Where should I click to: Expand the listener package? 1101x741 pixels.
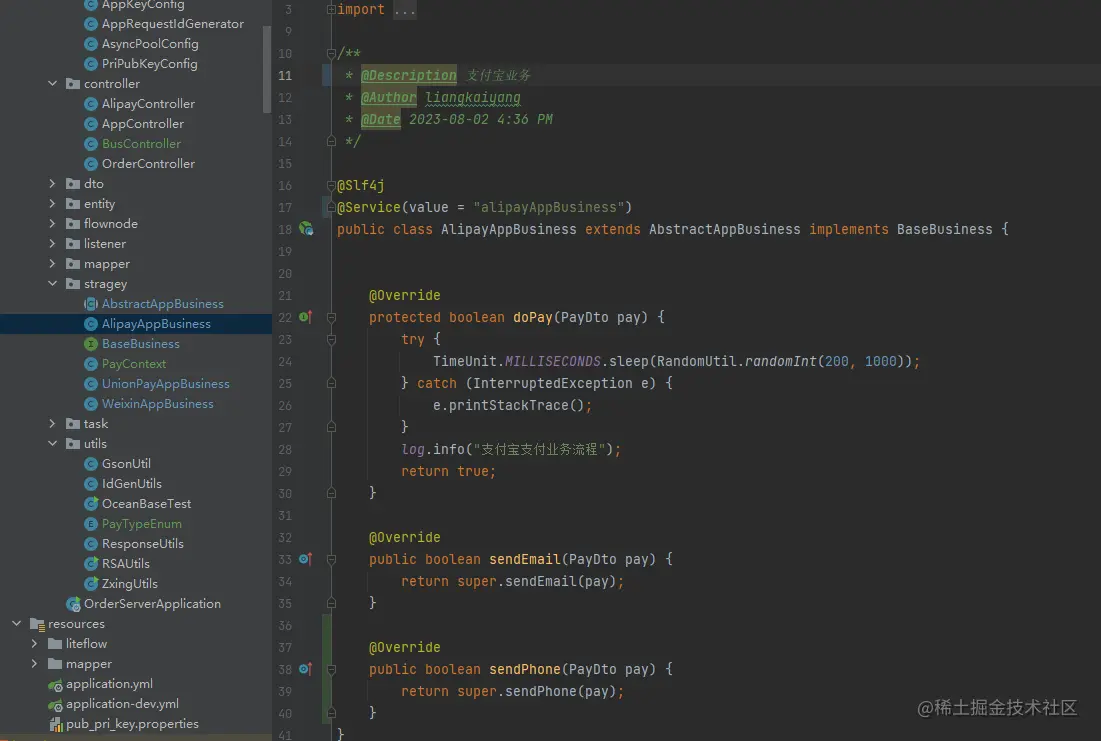(x=53, y=244)
